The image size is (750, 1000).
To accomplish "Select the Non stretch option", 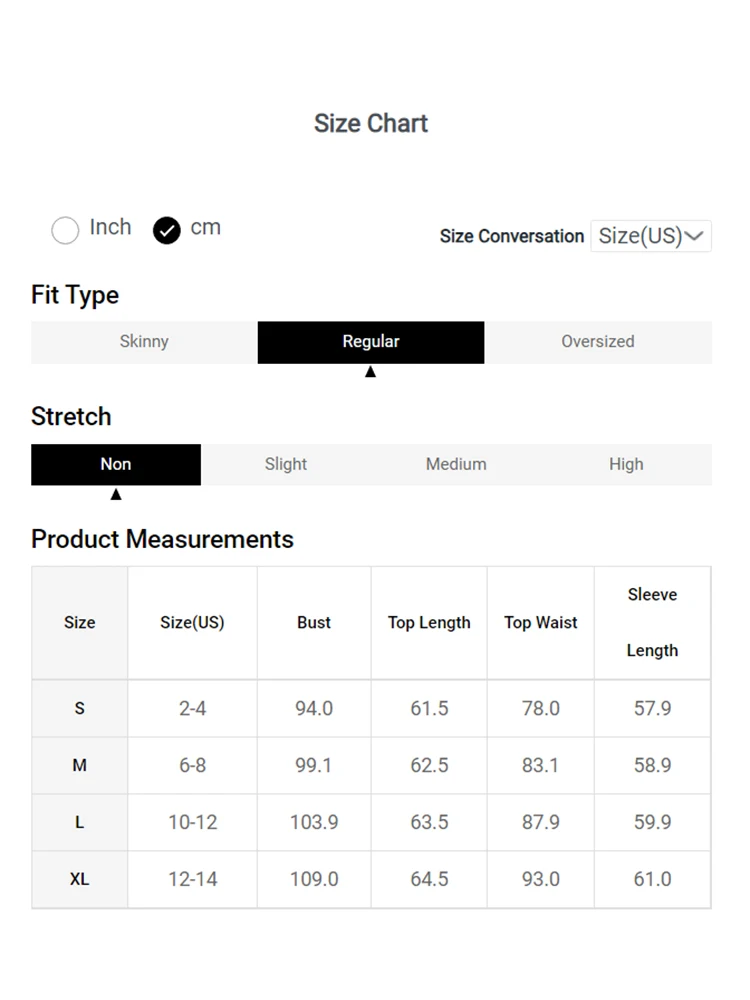I will pos(116,465).
